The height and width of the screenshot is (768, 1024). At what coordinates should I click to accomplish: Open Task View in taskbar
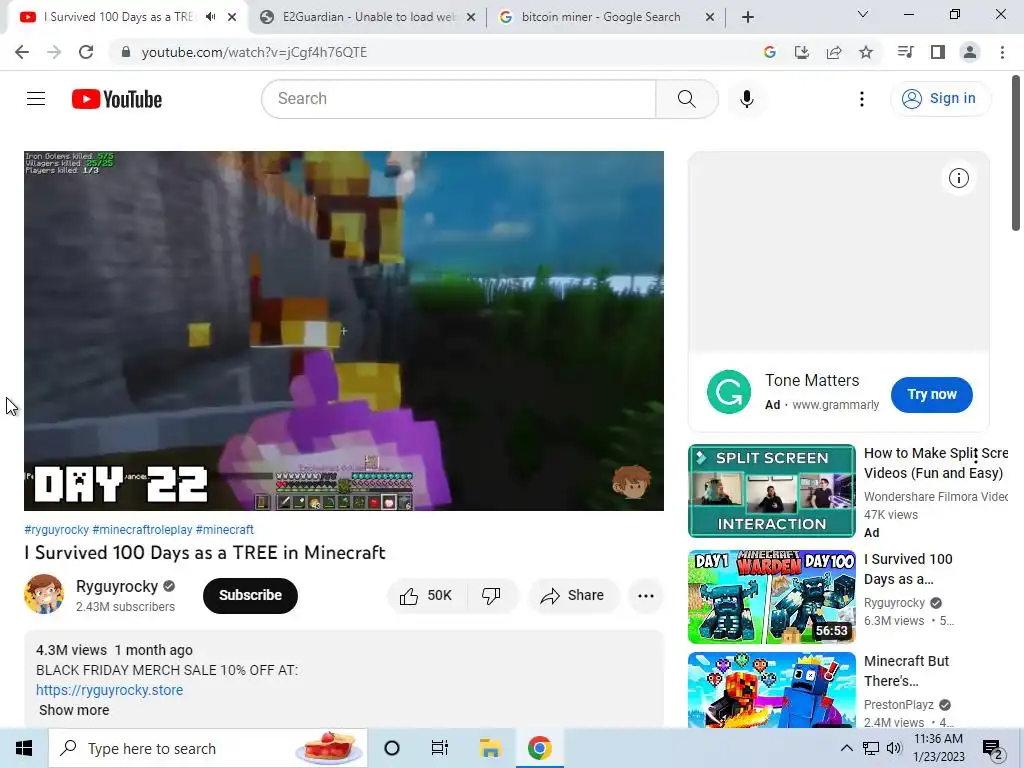440,748
